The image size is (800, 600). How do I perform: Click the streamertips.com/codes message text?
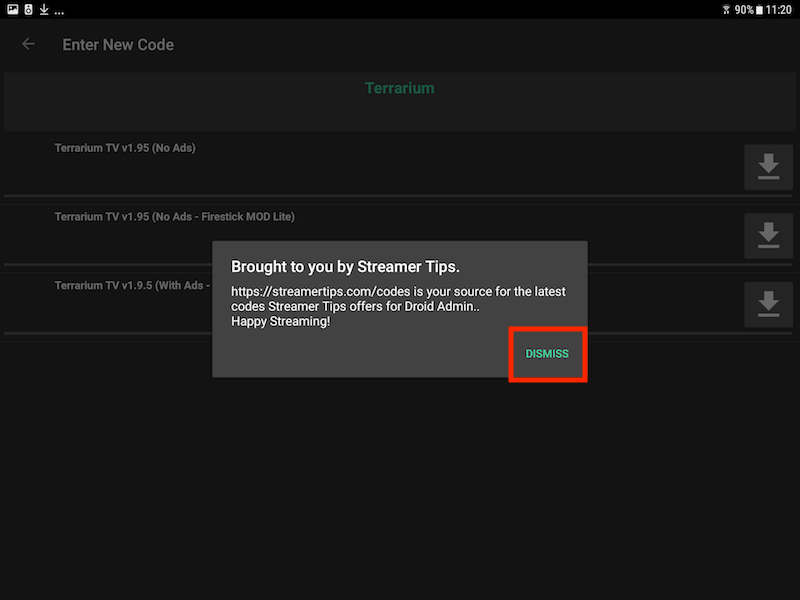[x=398, y=306]
